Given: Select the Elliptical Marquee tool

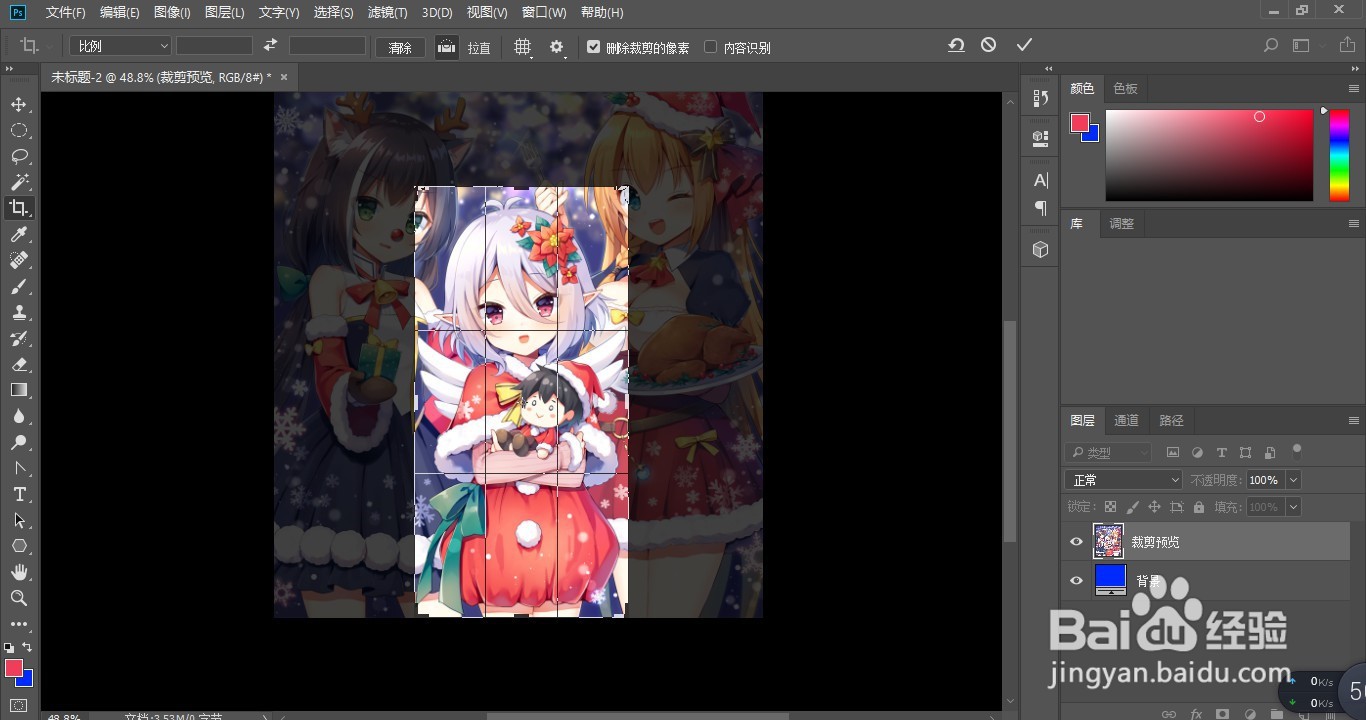Looking at the screenshot, I should pos(19,131).
